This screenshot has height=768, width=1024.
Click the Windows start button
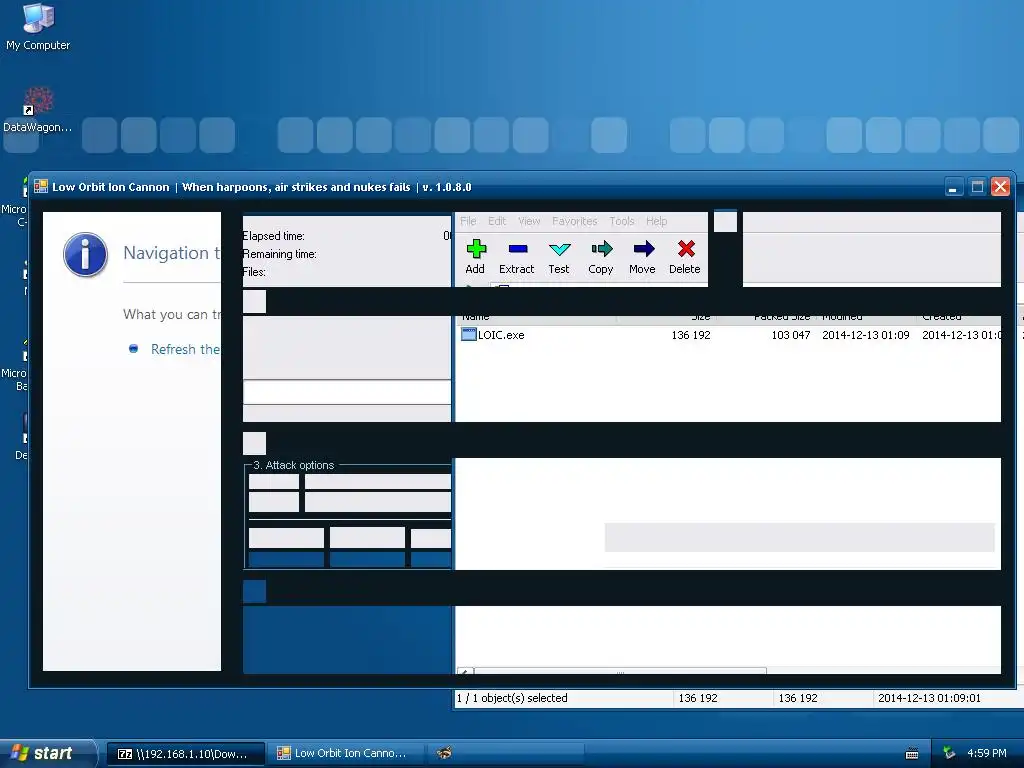click(x=47, y=753)
